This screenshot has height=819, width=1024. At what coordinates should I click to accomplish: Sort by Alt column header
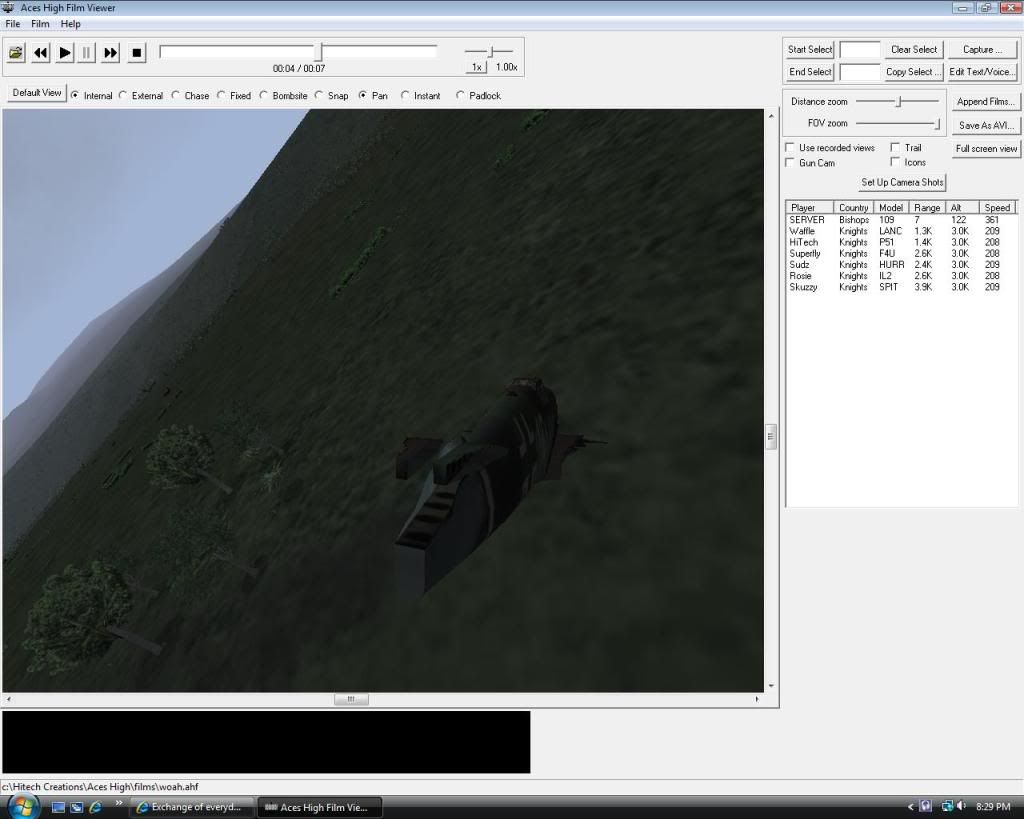pyautogui.click(x=962, y=208)
